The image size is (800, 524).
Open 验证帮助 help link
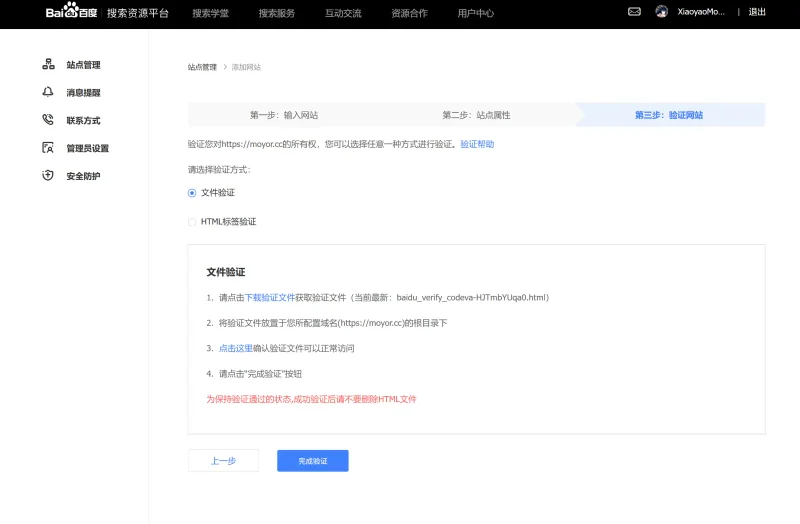point(477,144)
